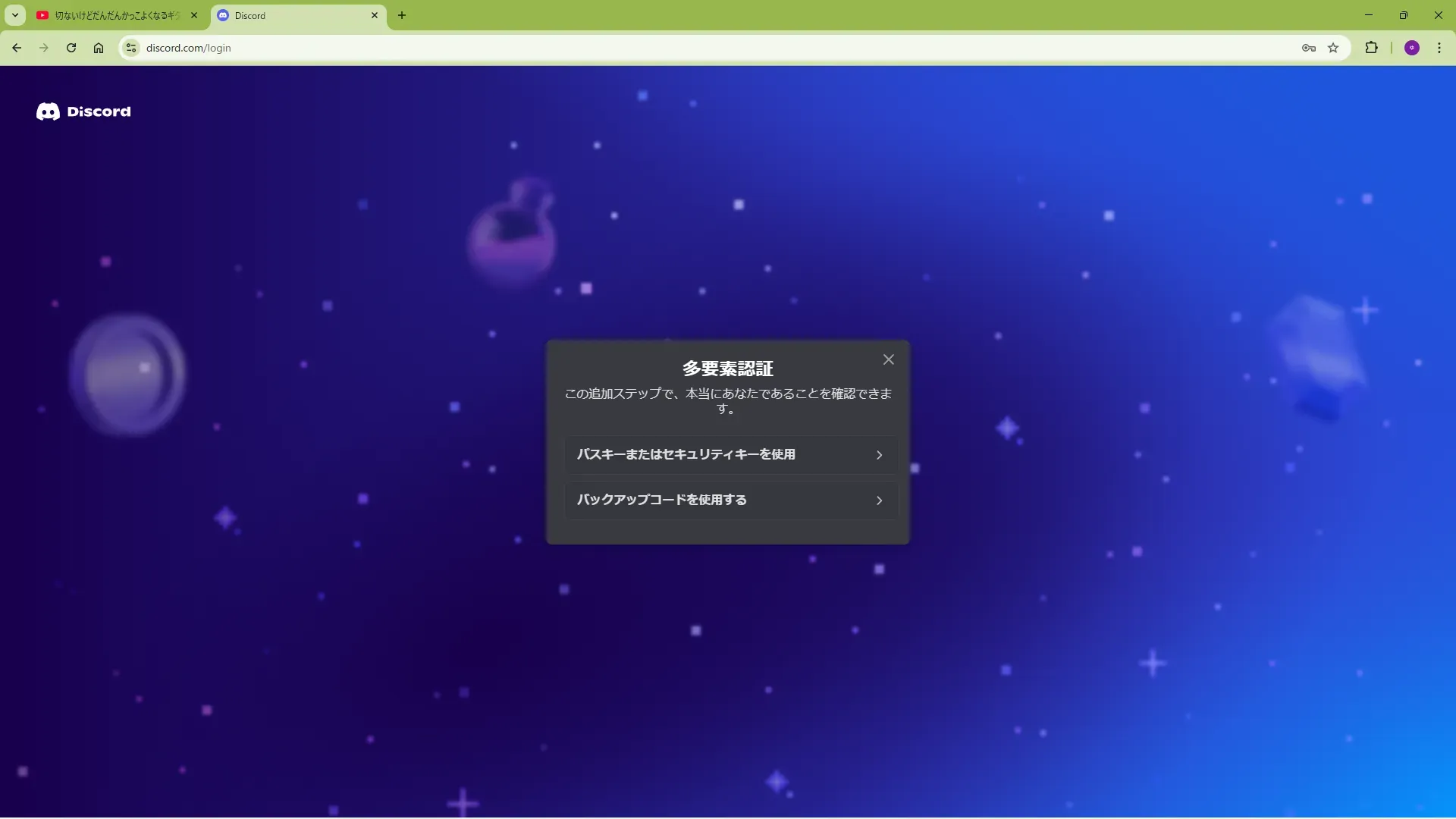Close the YouTube tab
This screenshot has height=819, width=1456.
click(194, 15)
